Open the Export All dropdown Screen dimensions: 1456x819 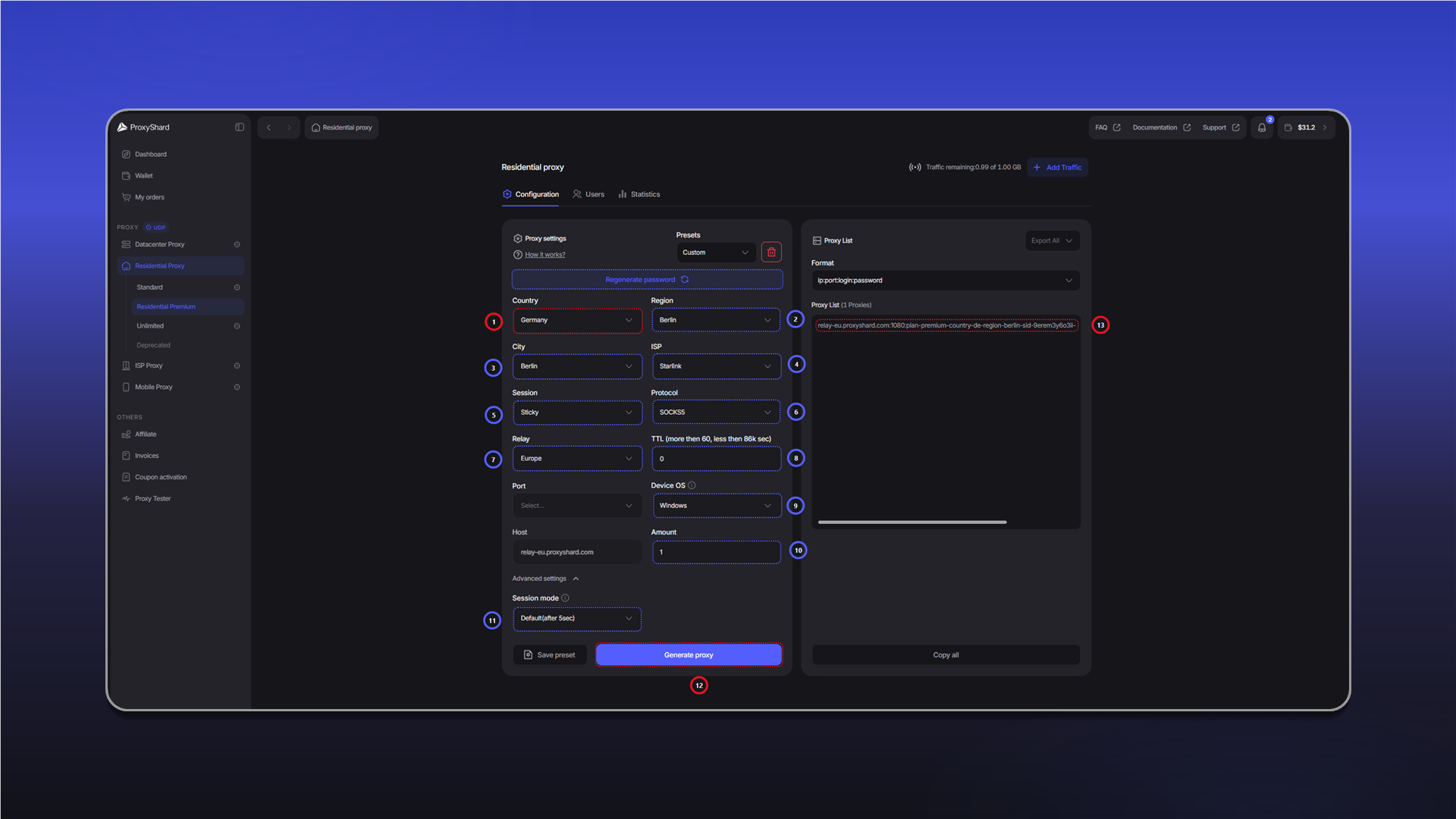[x=1052, y=241]
